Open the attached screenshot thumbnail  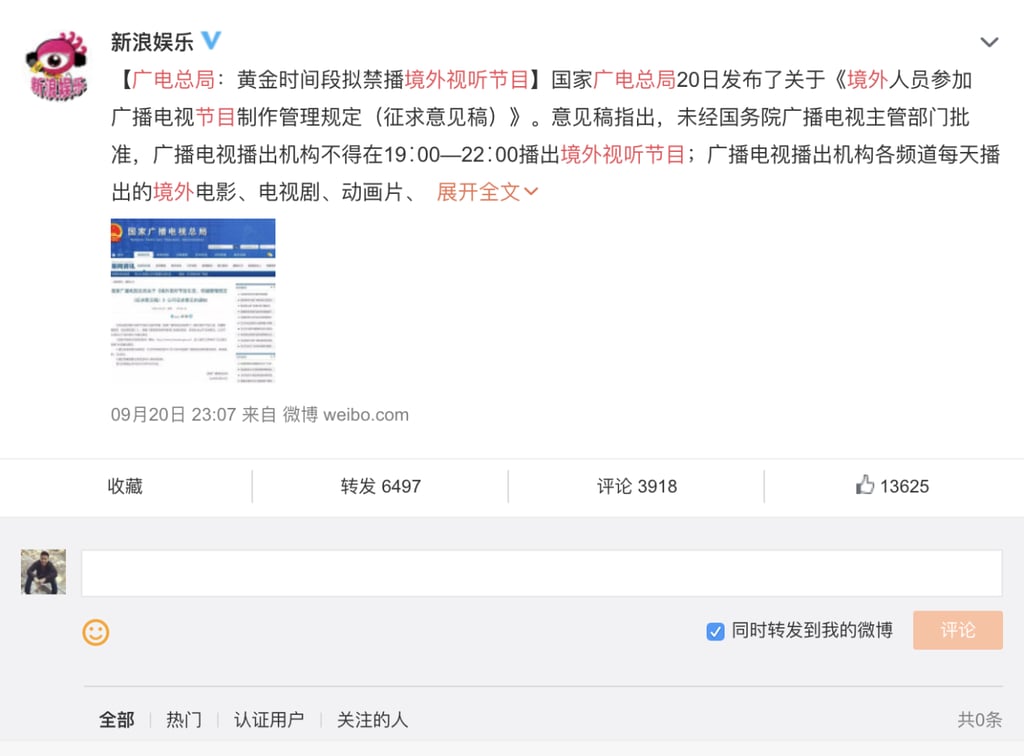[192, 301]
